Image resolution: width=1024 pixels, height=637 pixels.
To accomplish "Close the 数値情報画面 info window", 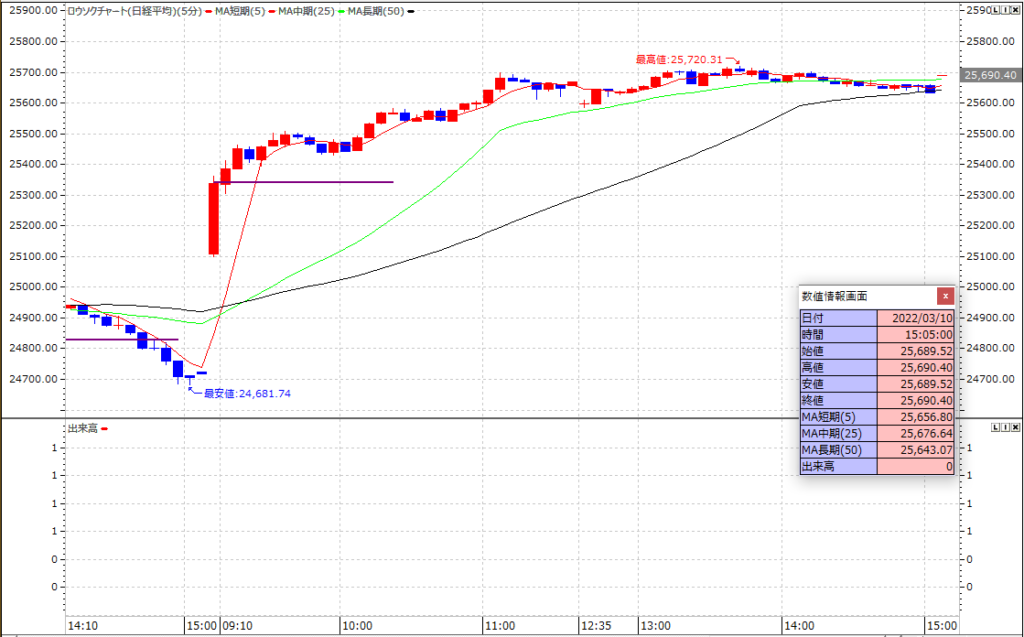I will 945,296.
